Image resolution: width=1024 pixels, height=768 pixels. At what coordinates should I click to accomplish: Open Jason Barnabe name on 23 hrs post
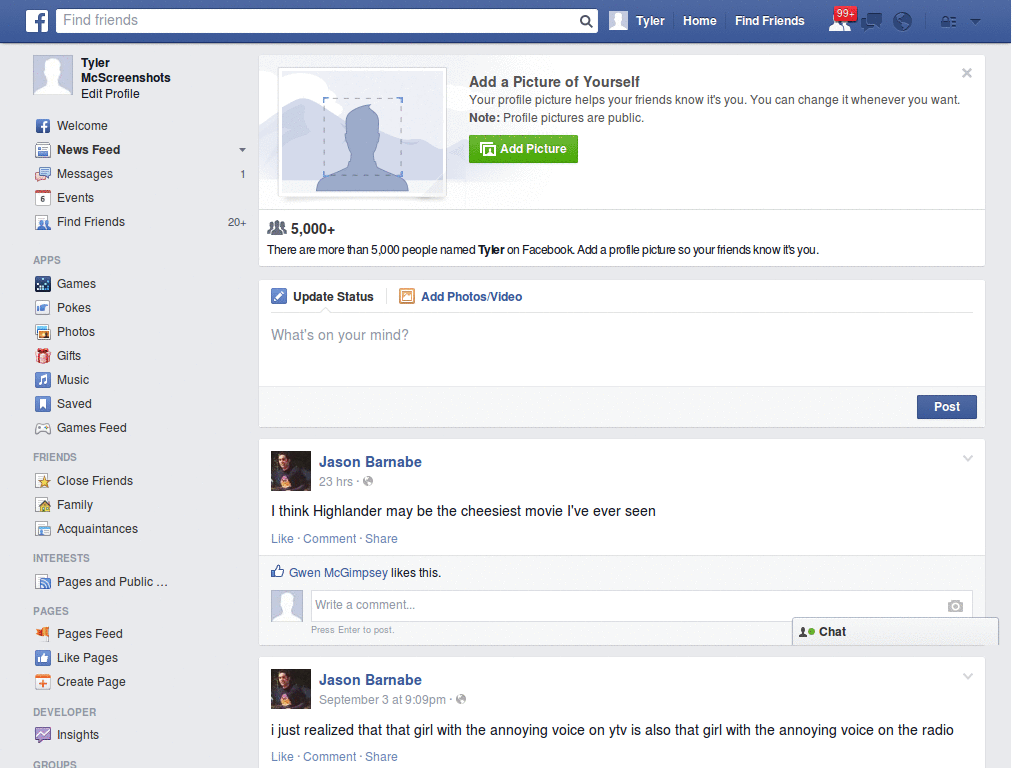[370, 462]
